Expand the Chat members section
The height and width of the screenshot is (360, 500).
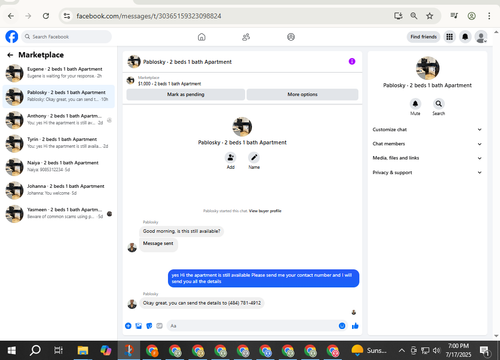coord(427,144)
